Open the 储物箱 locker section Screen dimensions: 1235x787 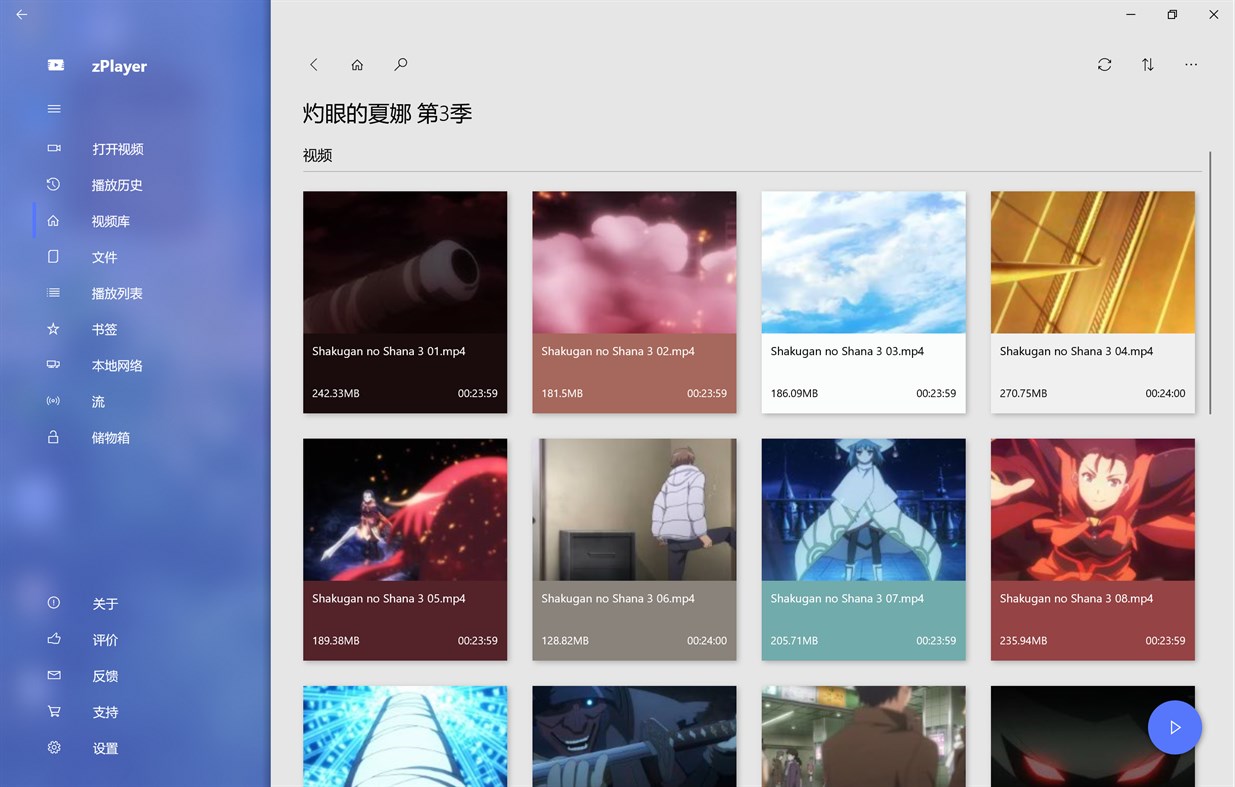click(x=110, y=437)
